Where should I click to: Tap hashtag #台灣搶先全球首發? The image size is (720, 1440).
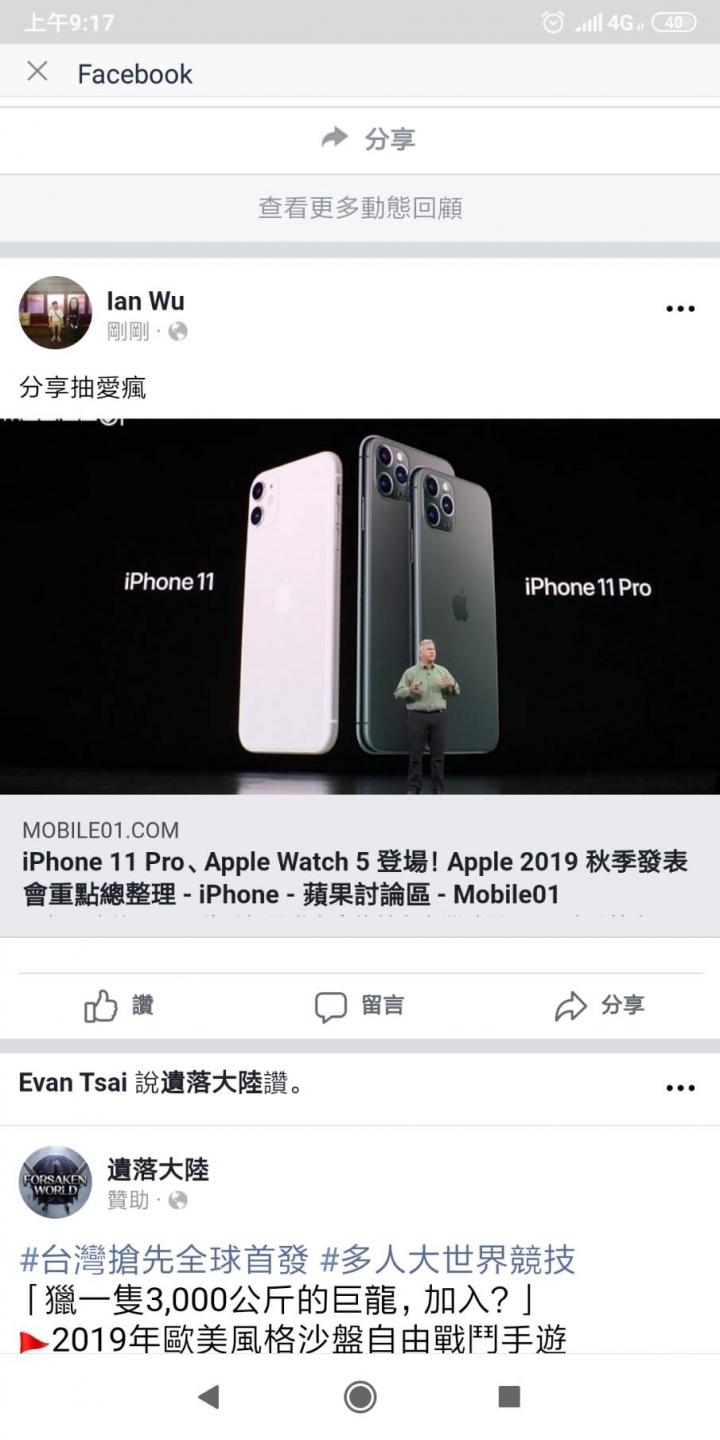pos(165,1260)
